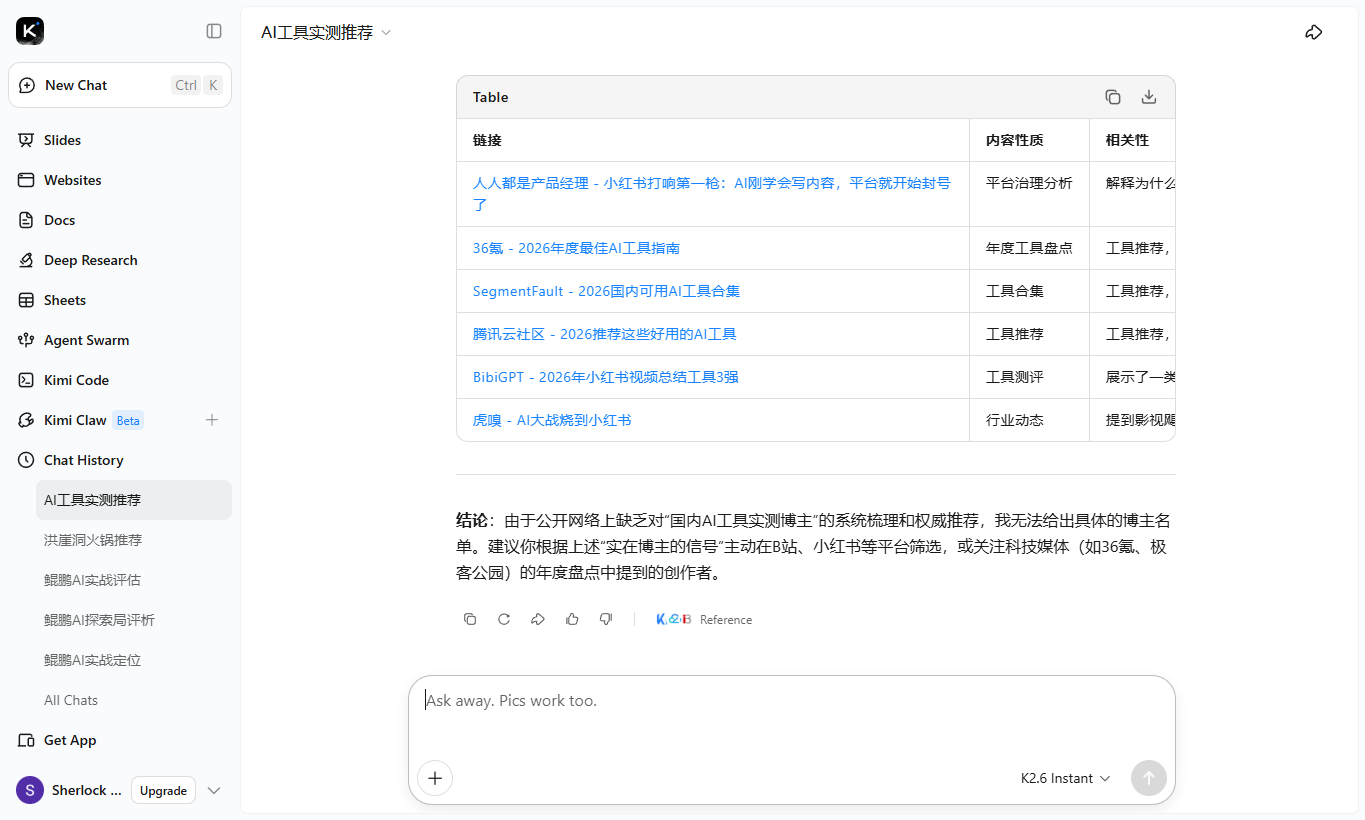This screenshot has height=820, width=1365.
Task: Add new Kimi Claw with plus icon
Action: pos(212,420)
